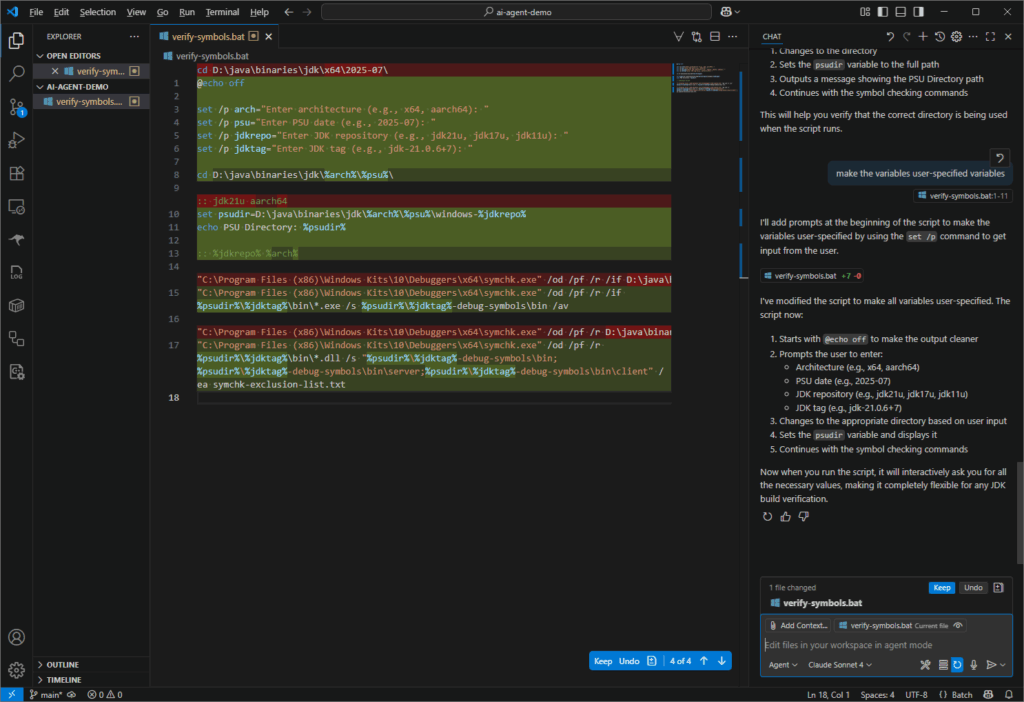
Task: Open the Selection menu
Action: click(98, 12)
